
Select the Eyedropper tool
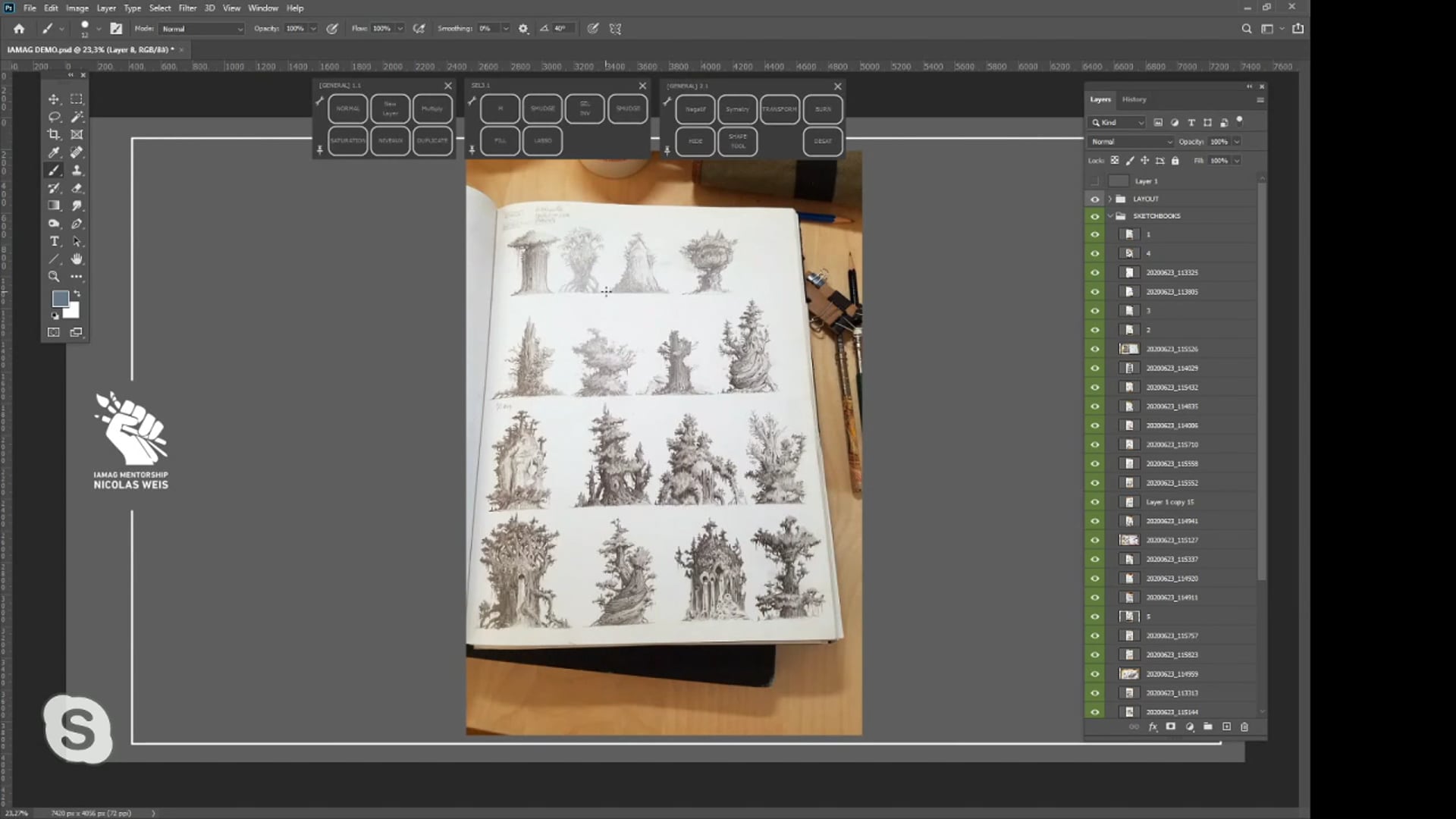[54, 152]
